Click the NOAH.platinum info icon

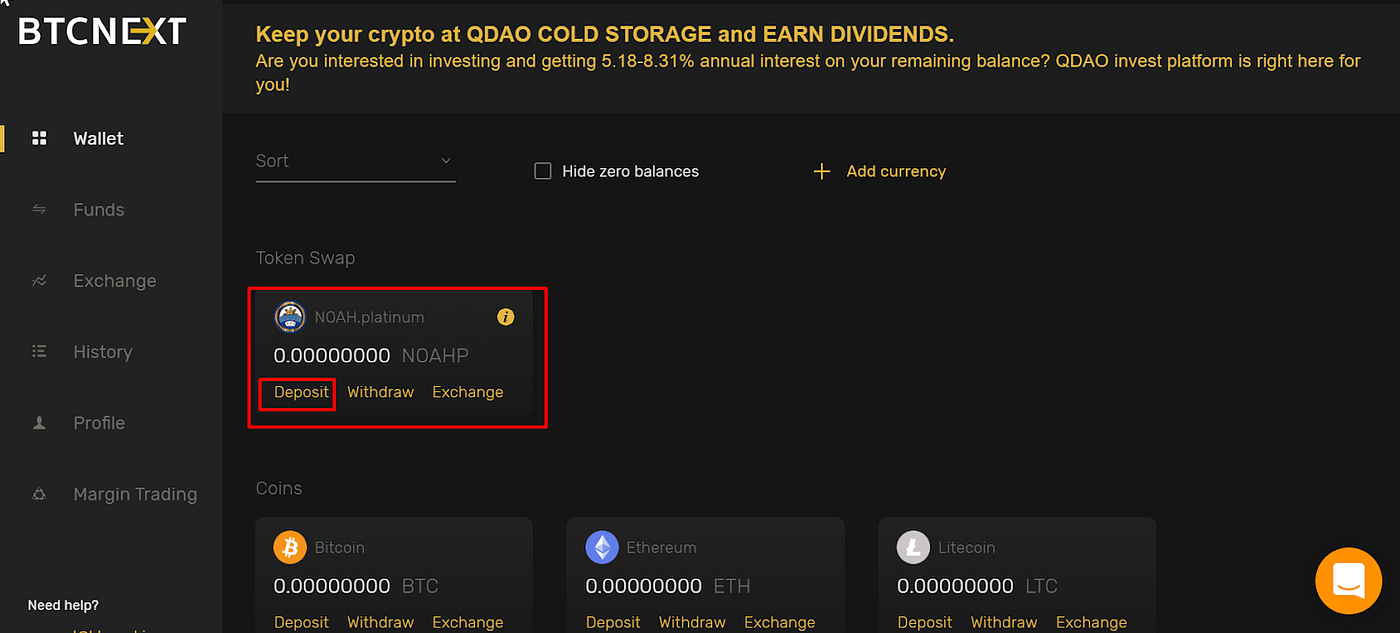coord(505,316)
